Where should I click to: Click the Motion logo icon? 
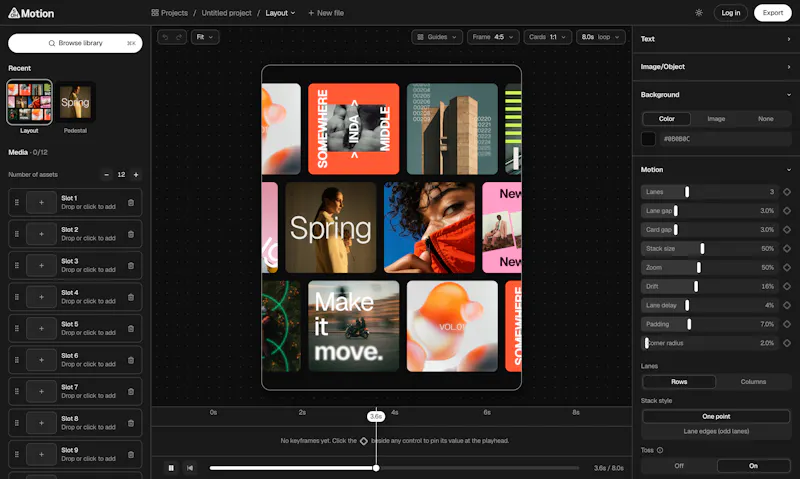coord(14,13)
